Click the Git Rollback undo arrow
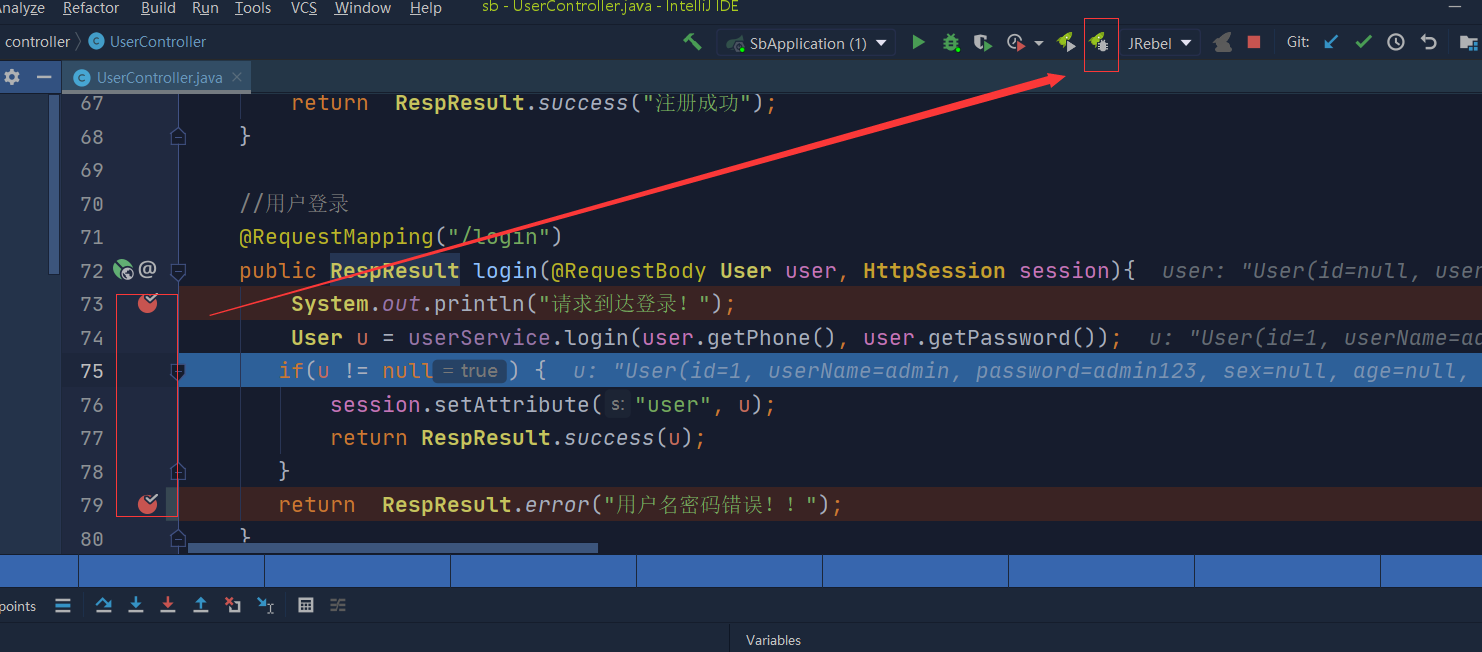This screenshot has width=1482, height=652. (1429, 42)
